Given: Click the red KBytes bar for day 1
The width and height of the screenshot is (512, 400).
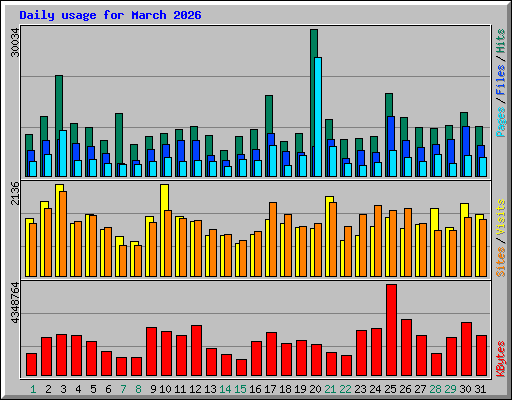Looking at the screenshot, I should pyautogui.click(x=31, y=365).
